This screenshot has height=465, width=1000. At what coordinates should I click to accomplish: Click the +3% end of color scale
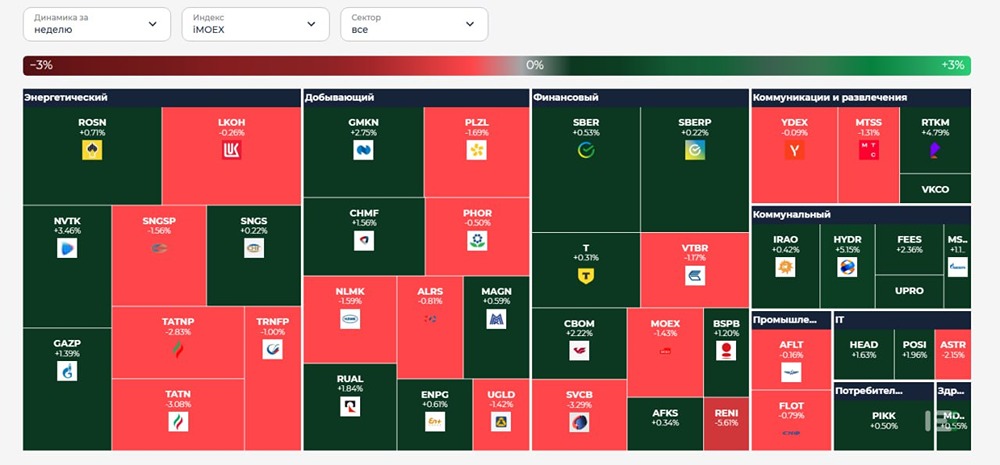click(953, 65)
